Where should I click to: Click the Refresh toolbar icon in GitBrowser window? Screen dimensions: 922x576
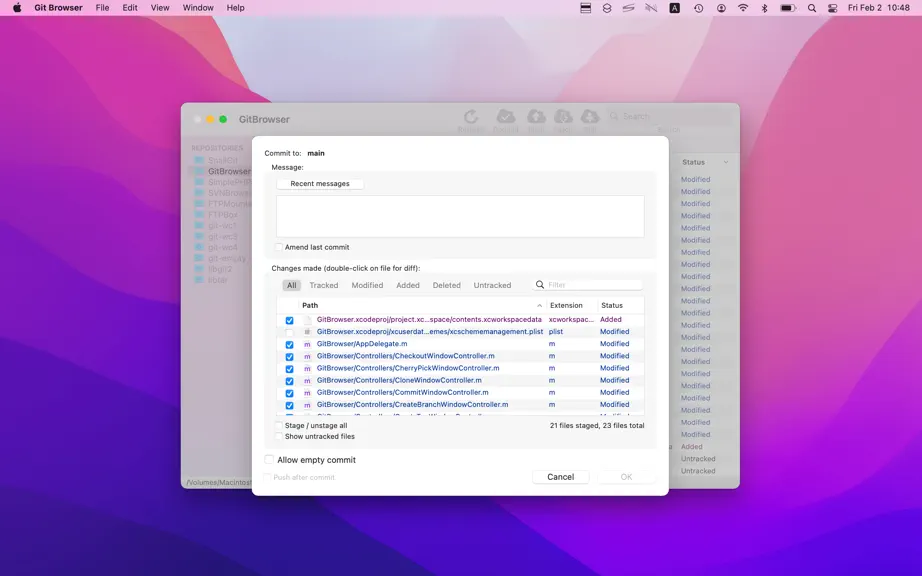[471, 116]
